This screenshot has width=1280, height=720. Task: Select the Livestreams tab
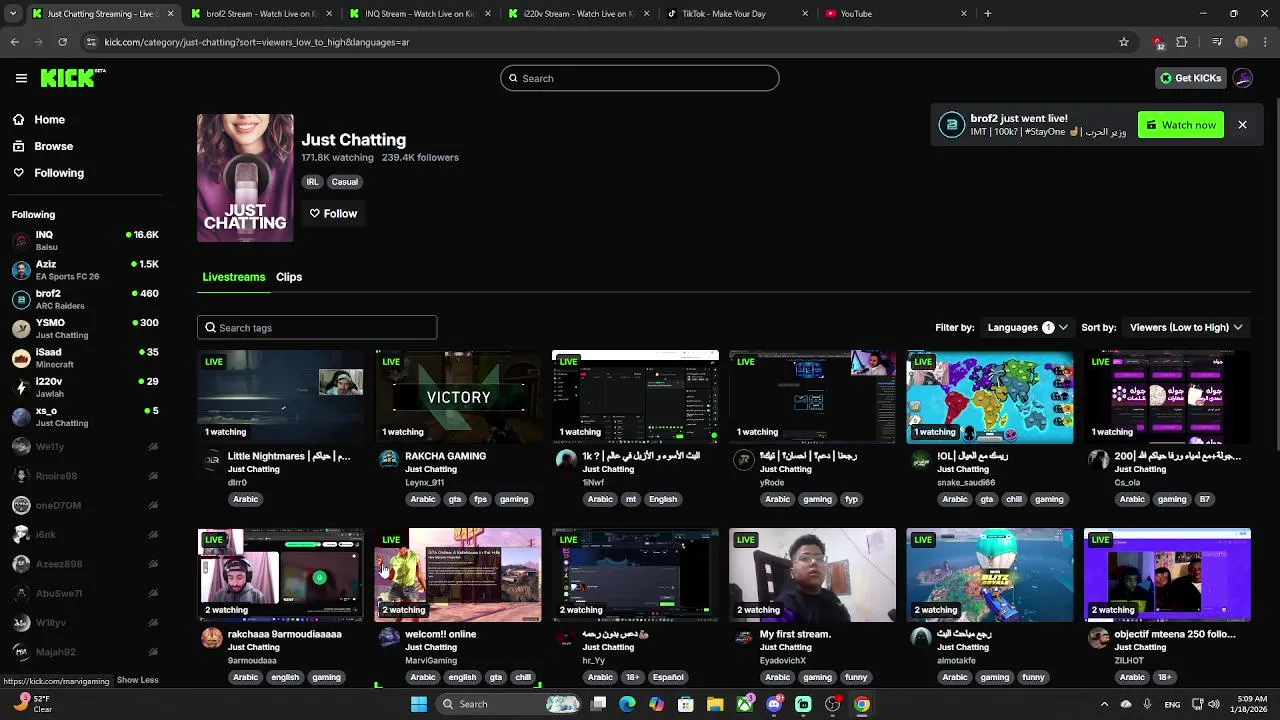[234, 277]
